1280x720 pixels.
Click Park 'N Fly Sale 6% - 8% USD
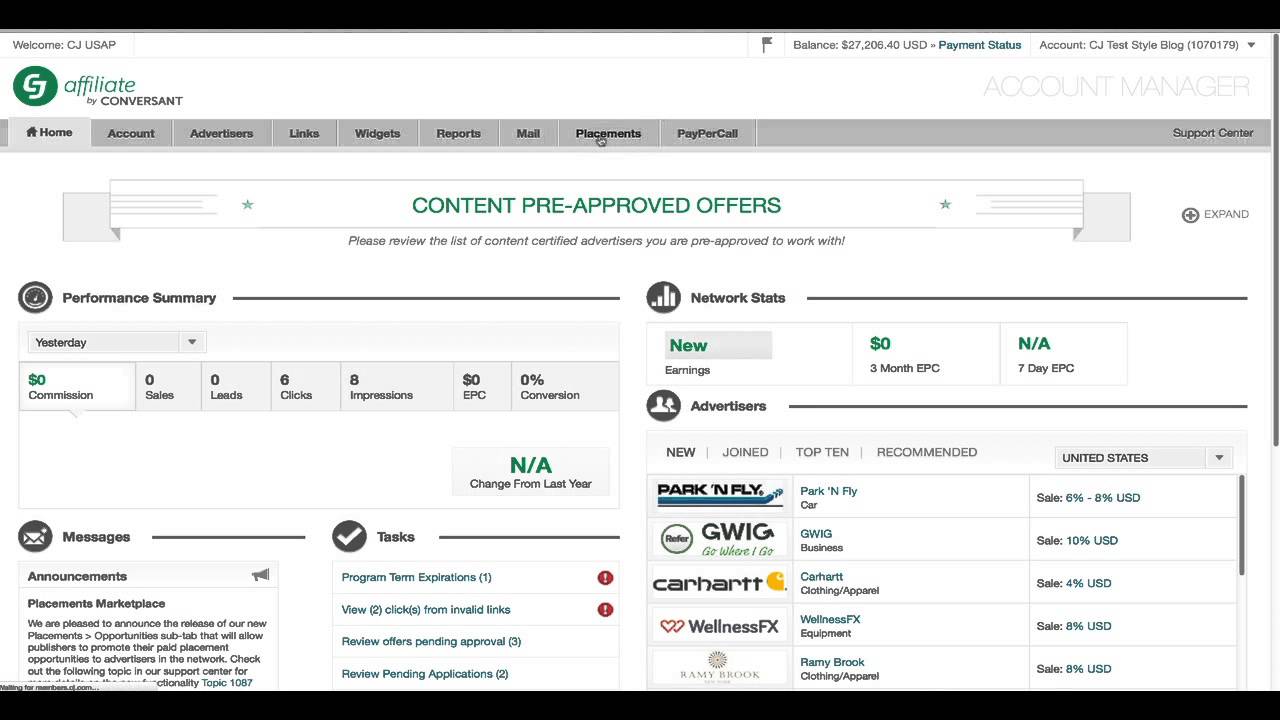pyautogui.click(x=1088, y=498)
